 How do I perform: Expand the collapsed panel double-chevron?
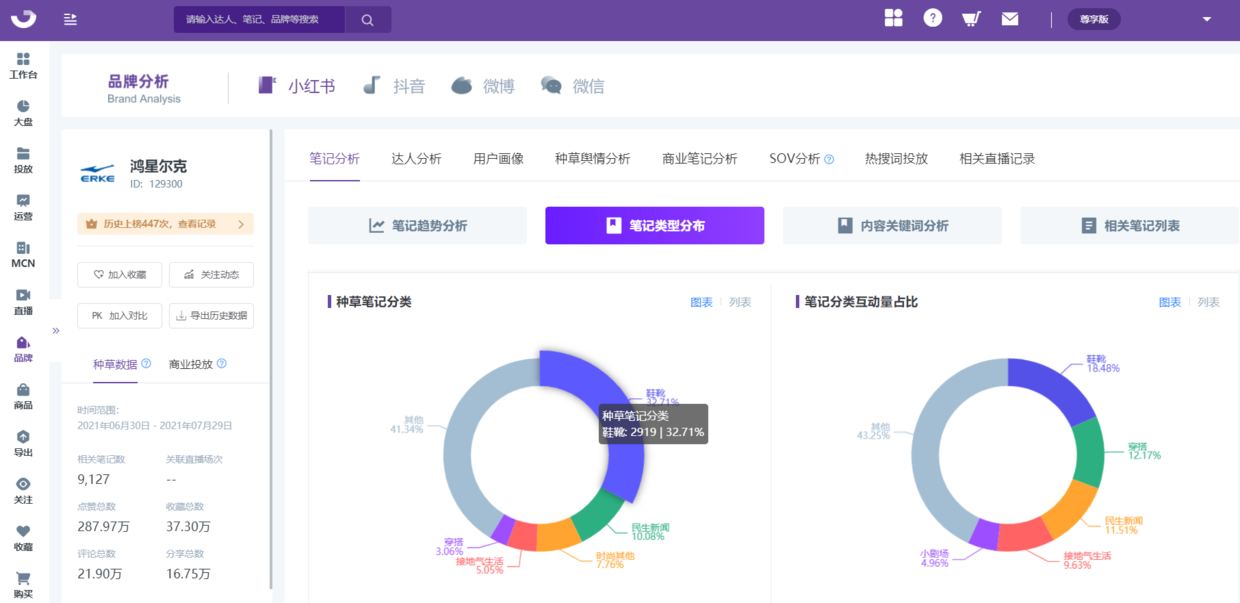coord(56,330)
